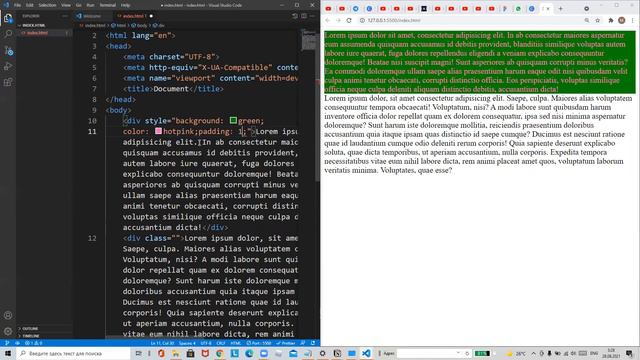Open a new browser tab
The width and height of the screenshot is (640, 360).
560,8
